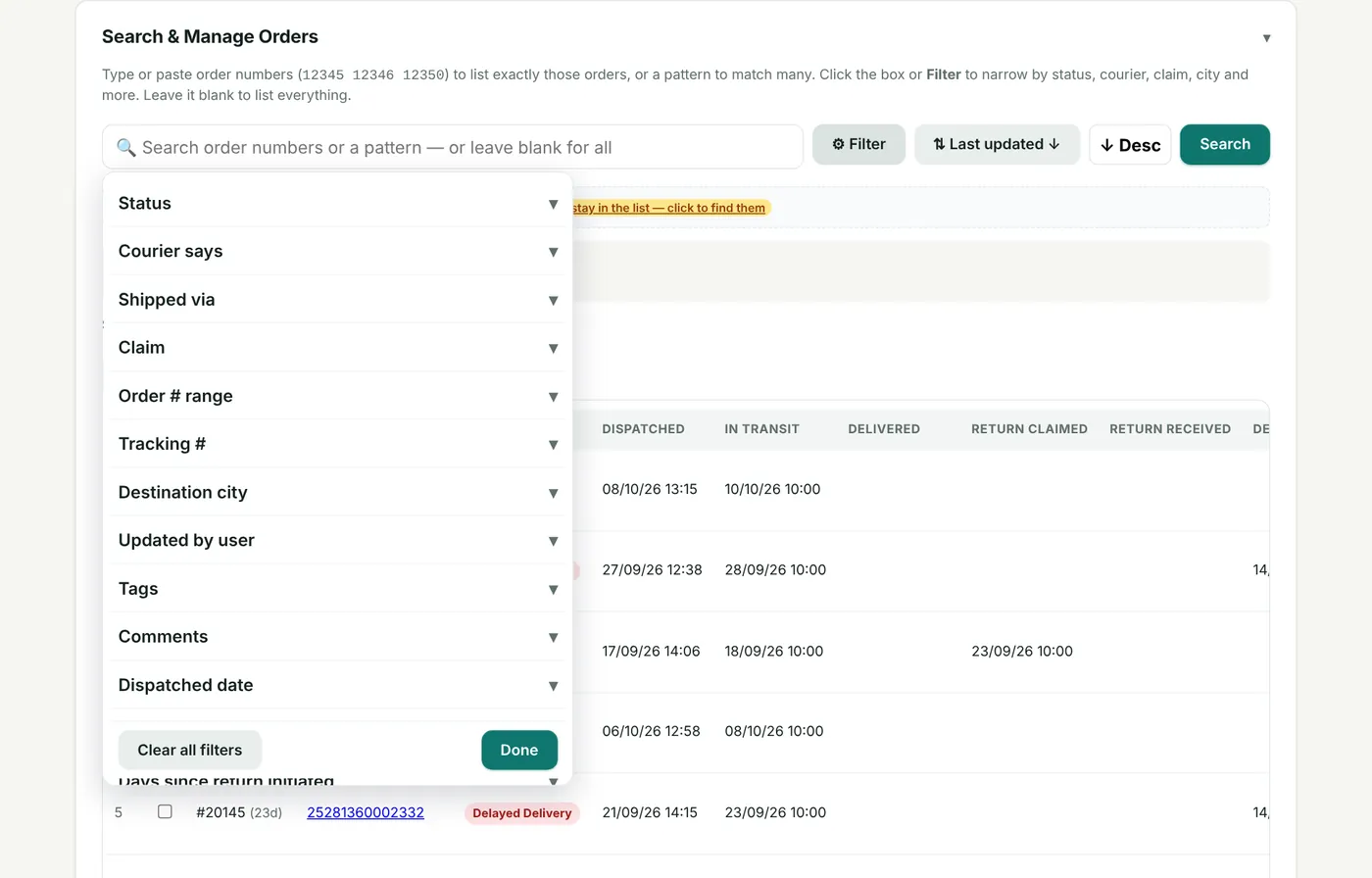1372x878 pixels.
Task: Expand the Destination city filter
Action: click(337, 492)
